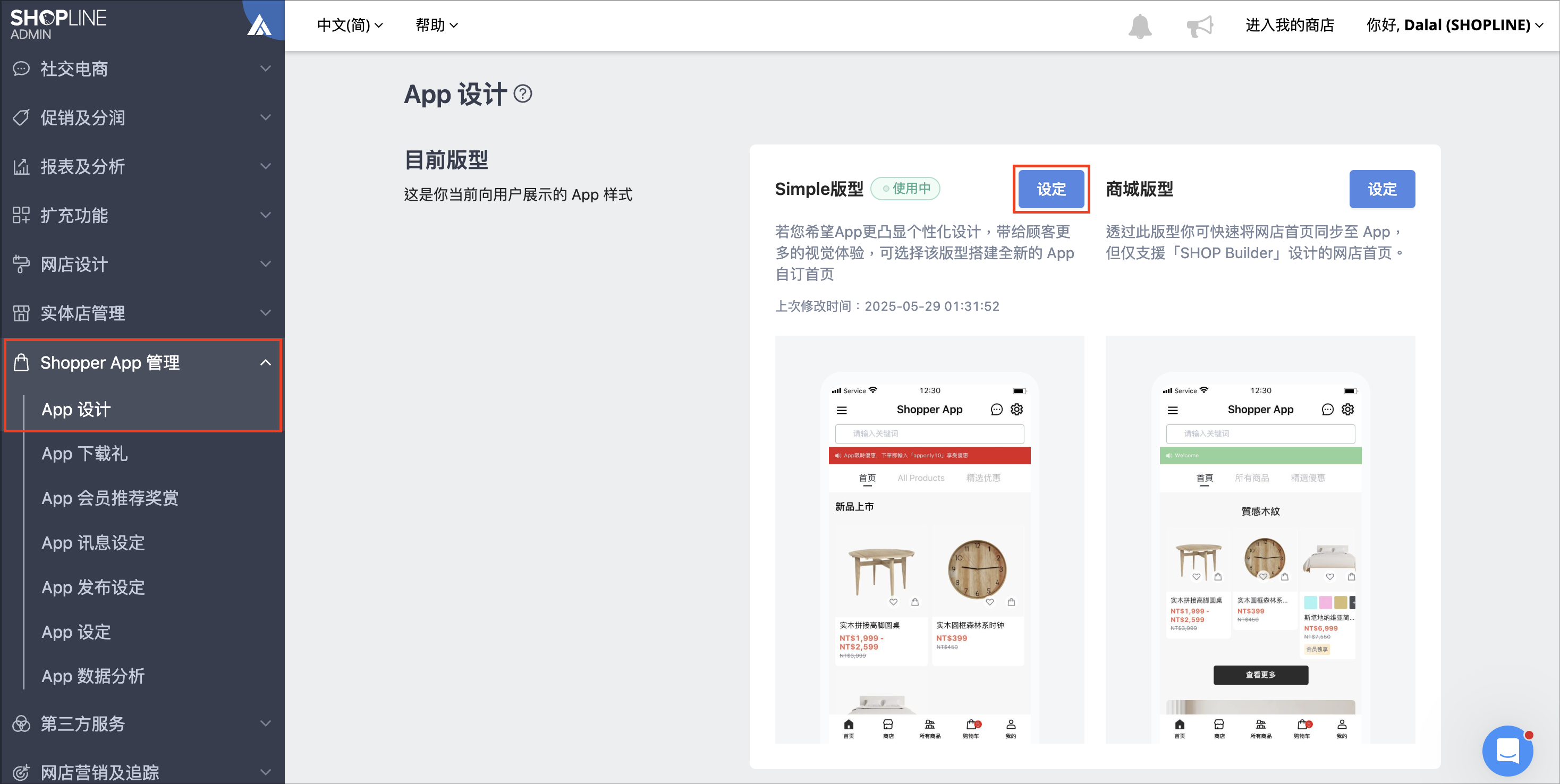Click the 网店设计 paint roller icon
1560x784 pixels.
pyautogui.click(x=21, y=265)
